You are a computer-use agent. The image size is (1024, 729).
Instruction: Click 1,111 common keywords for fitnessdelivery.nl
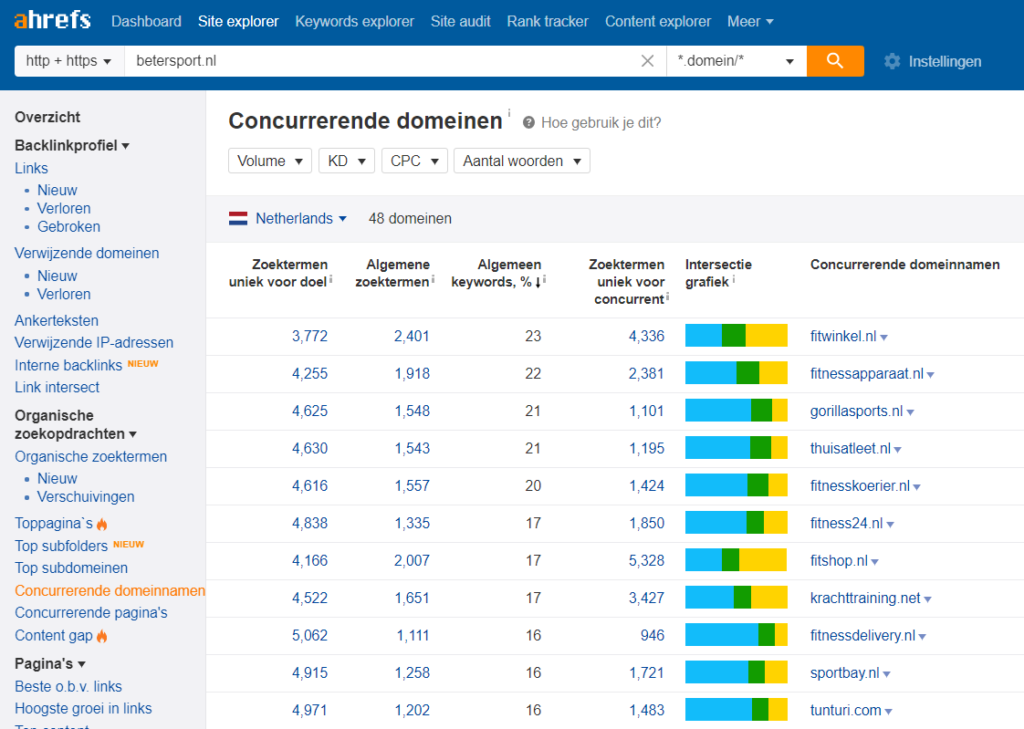[x=413, y=636]
